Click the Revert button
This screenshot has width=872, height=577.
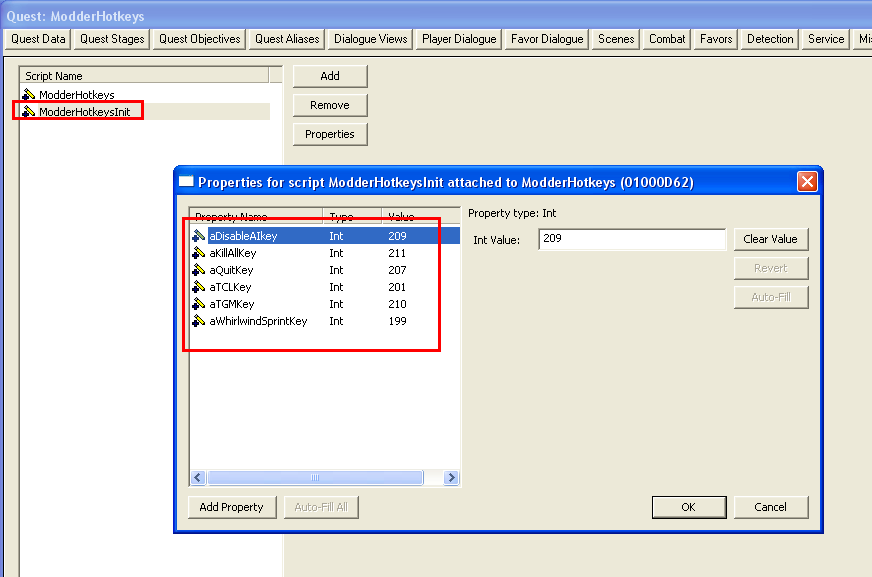[x=770, y=268]
